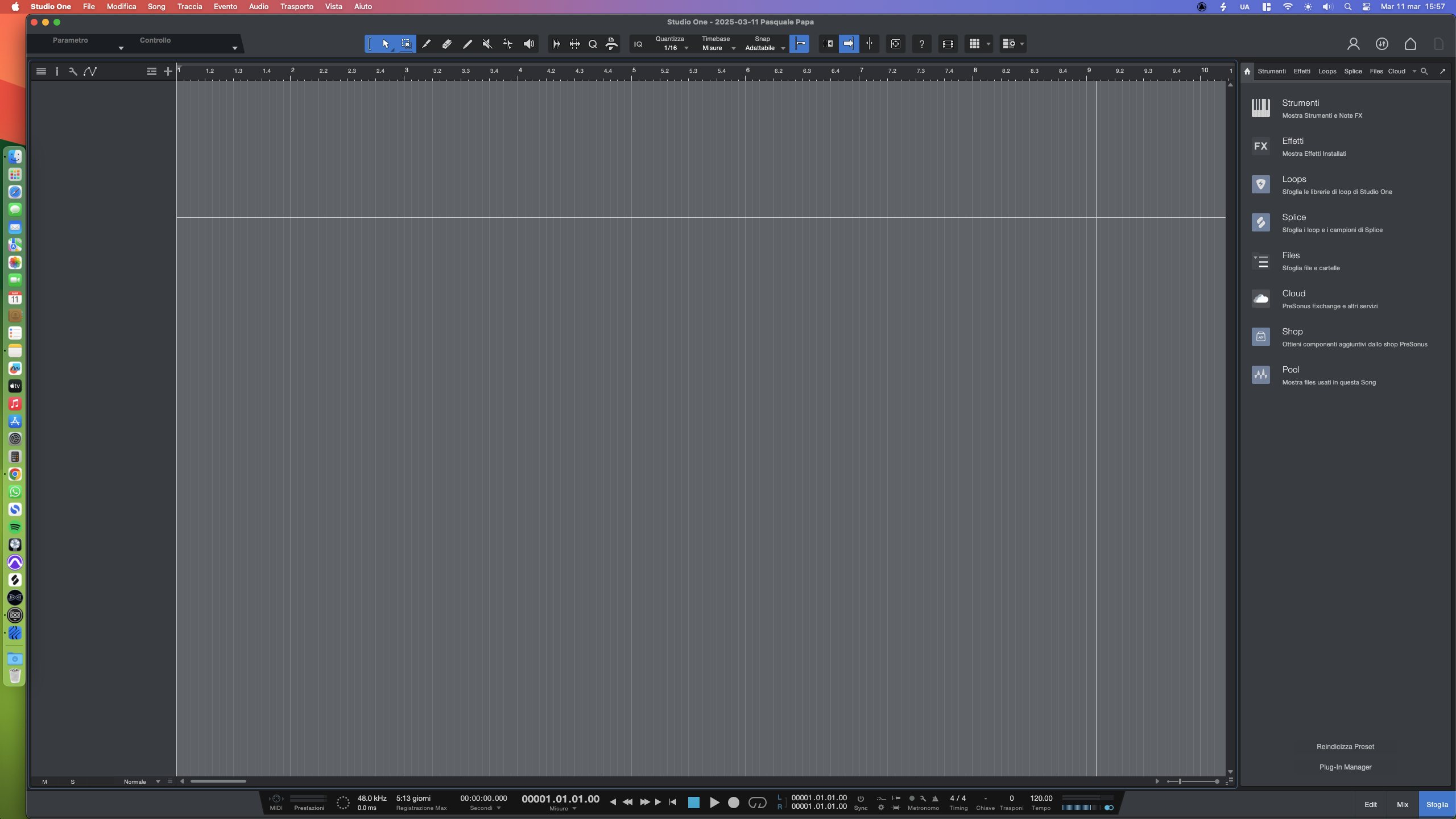Image resolution: width=1456 pixels, height=819 pixels.
Task: Select the Listen speaker tool
Action: pyautogui.click(x=529, y=44)
